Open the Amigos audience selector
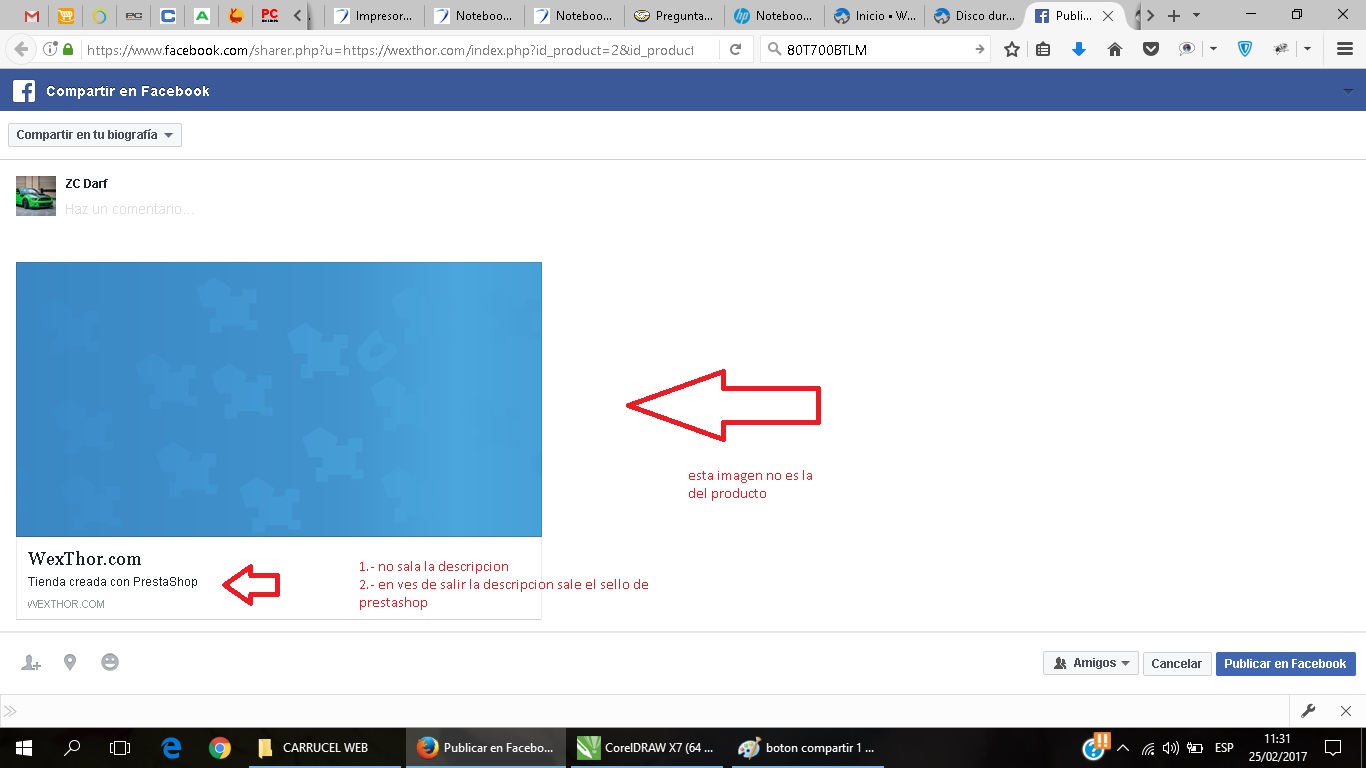1366x768 pixels. 1090,663
